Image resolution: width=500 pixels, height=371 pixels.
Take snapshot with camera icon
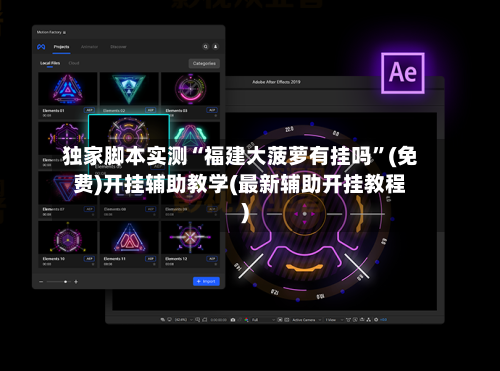[233, 320]
